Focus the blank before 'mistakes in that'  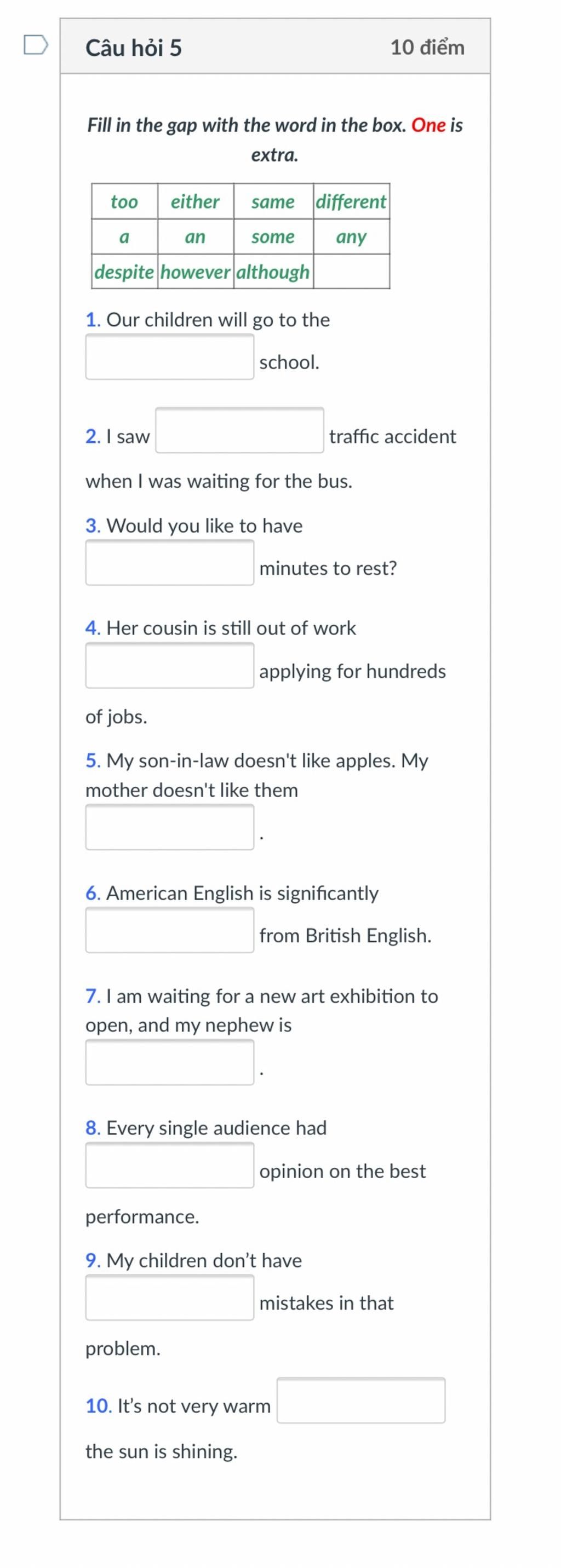point(169,1298)
